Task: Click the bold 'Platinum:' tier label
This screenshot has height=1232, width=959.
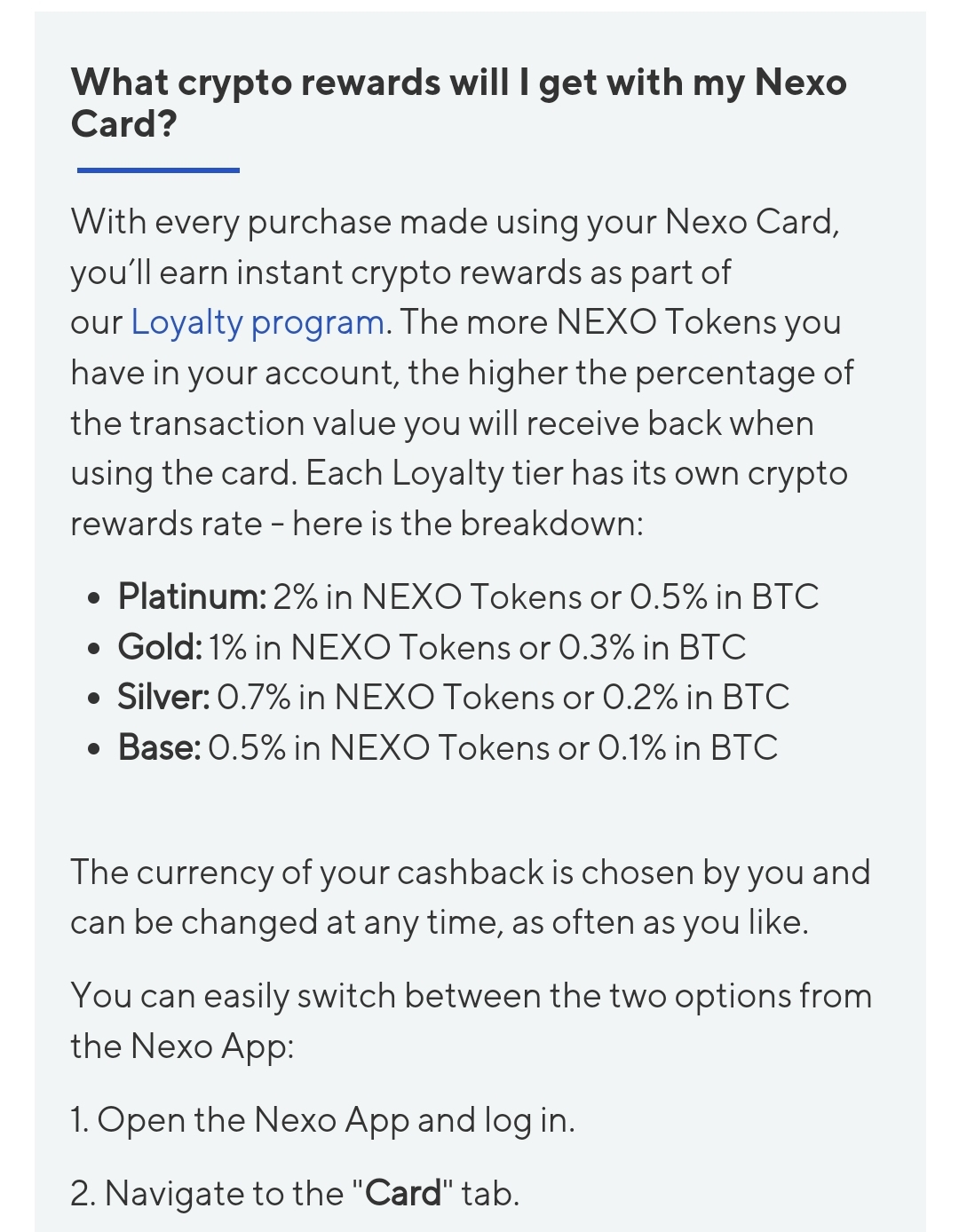Action: [x=192, y=596]
